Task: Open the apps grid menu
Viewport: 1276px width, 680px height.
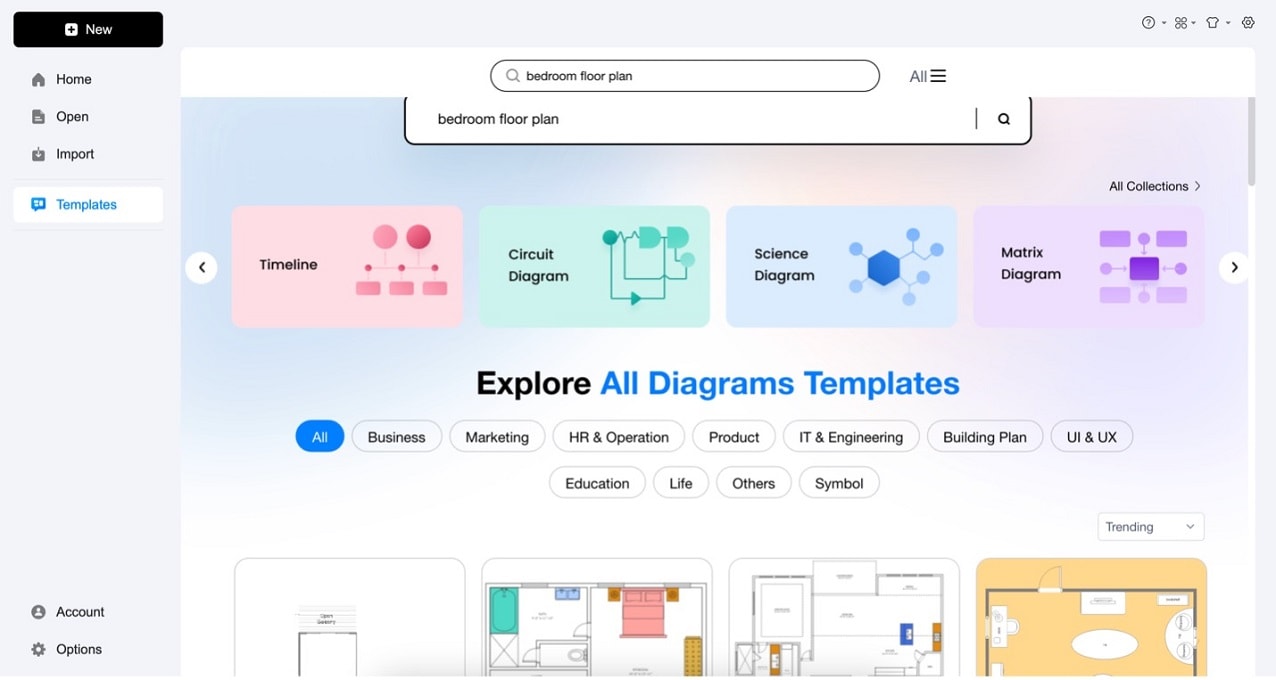Action: [1181, 22]
